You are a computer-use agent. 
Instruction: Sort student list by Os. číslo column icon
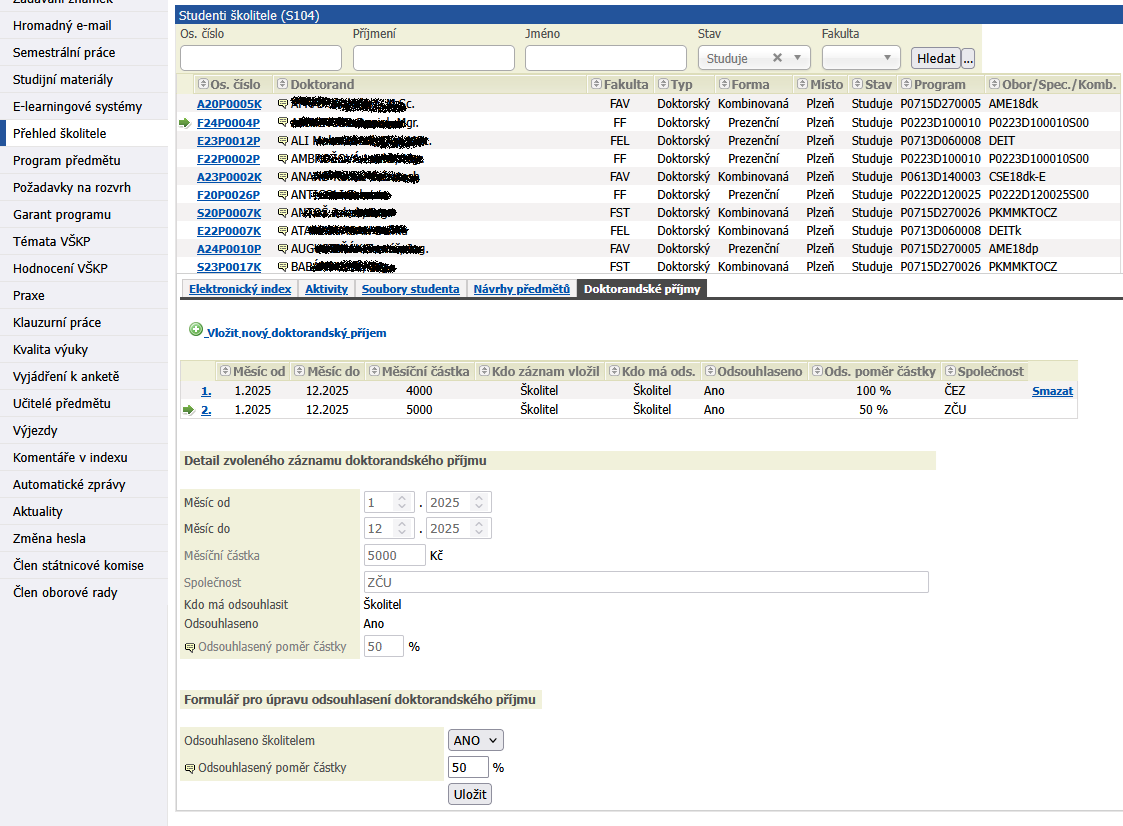[203, 85]
